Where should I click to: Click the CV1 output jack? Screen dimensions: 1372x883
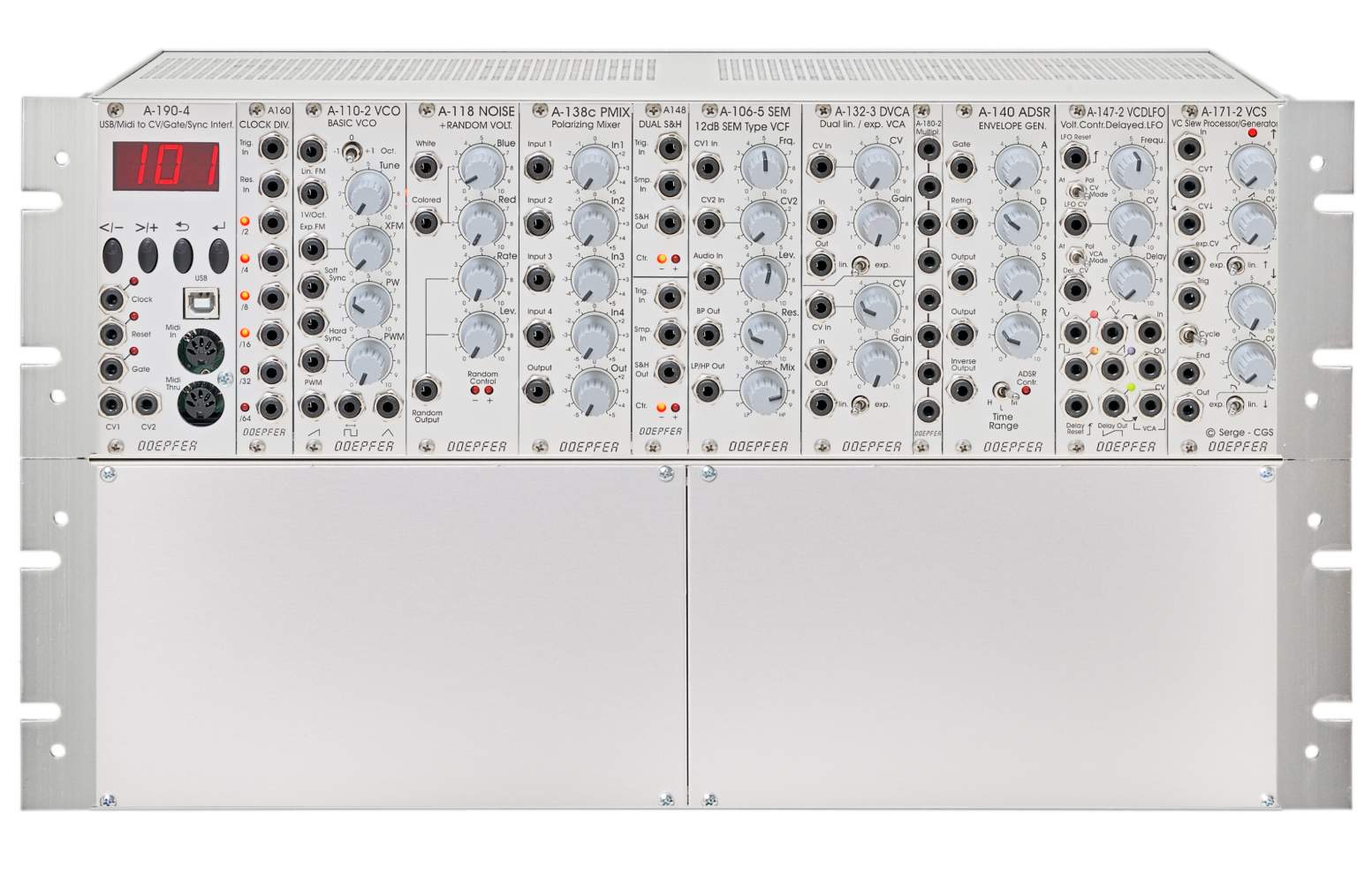(x=112, y=405)
